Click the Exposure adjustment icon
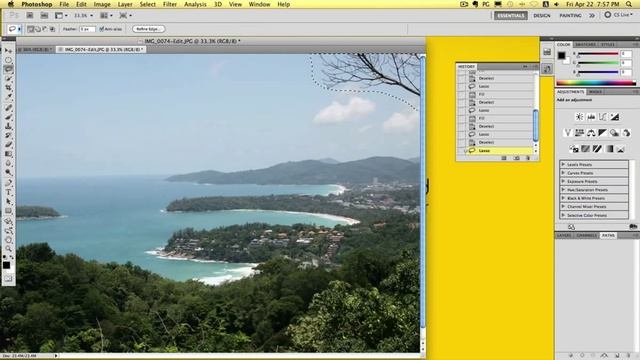The height and width of the screenshot is (360, 640). (x=615, y=117)
